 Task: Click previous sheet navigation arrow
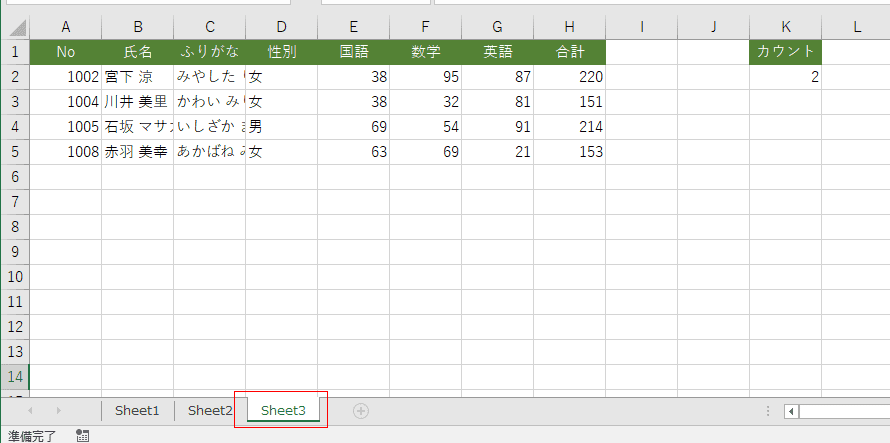(x=31, y=410)
